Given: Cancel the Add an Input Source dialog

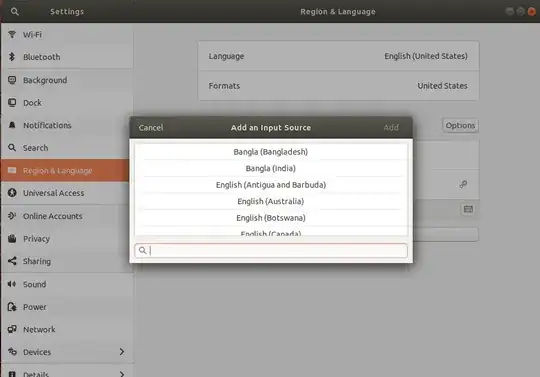Looking at the screenshot, I should pyautogui.click(x=151, y=128).
